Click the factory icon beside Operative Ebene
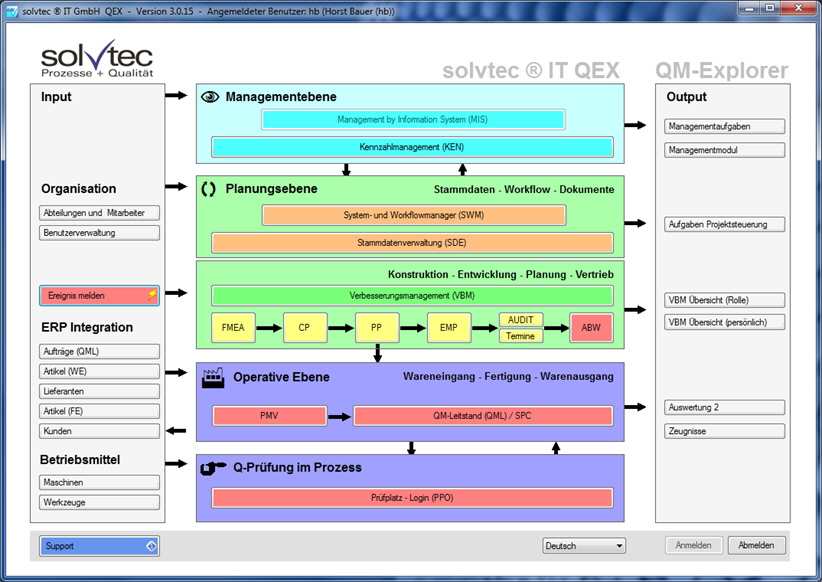This screenshot has width=822, height=582. coord(213,378)
